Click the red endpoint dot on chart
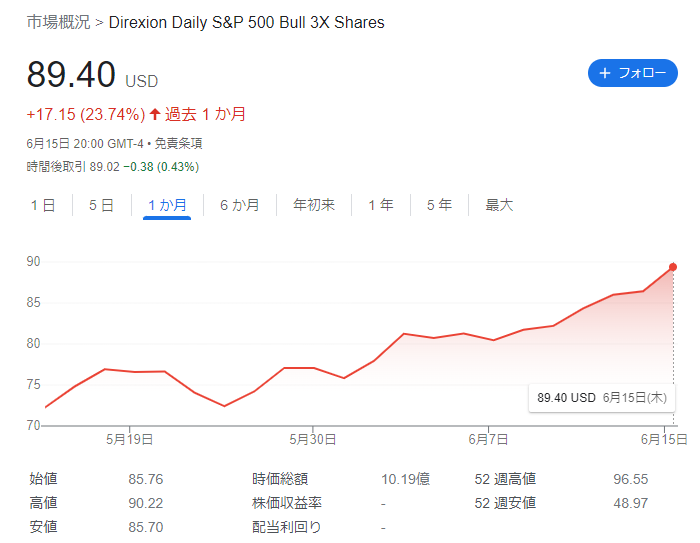The height and width of the screenshot is (543, 700). coord(673,267)
